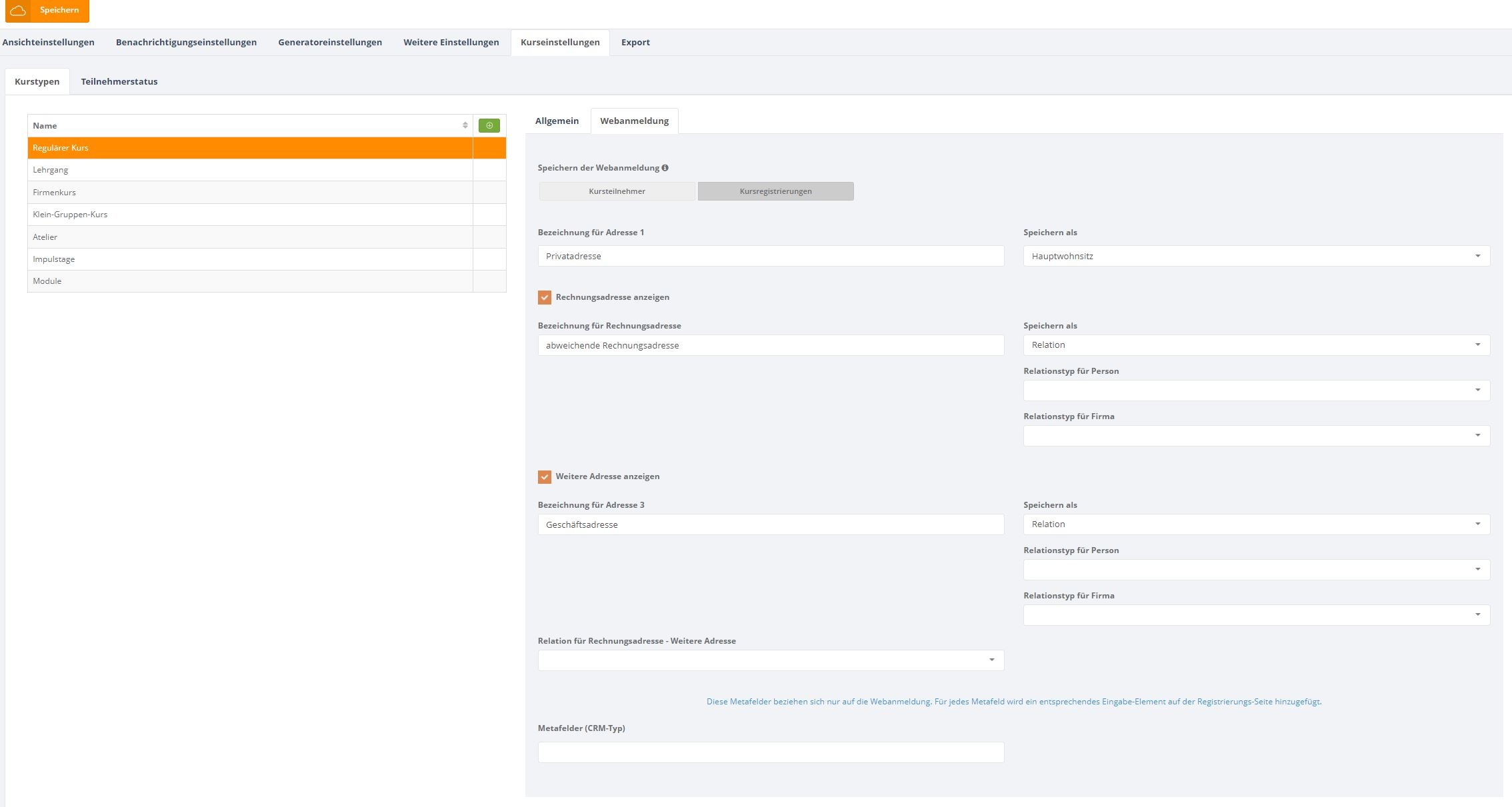Go to the Export tab
1512x807 pixels.
[x=635, y=42]
